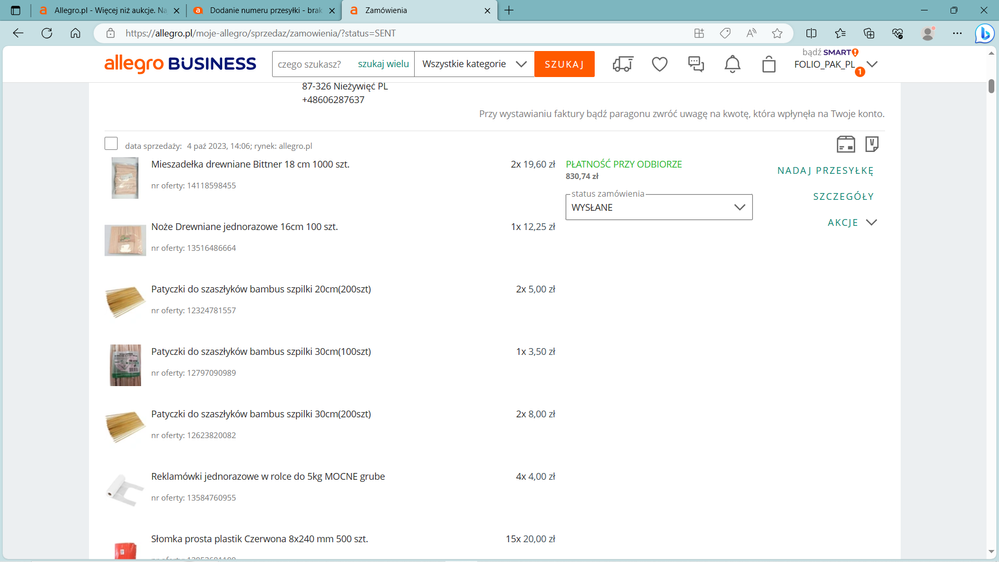999x562 pixels.
Task: Open status zamówienia WYSŁANE dropdown
Action: [659, 207]
